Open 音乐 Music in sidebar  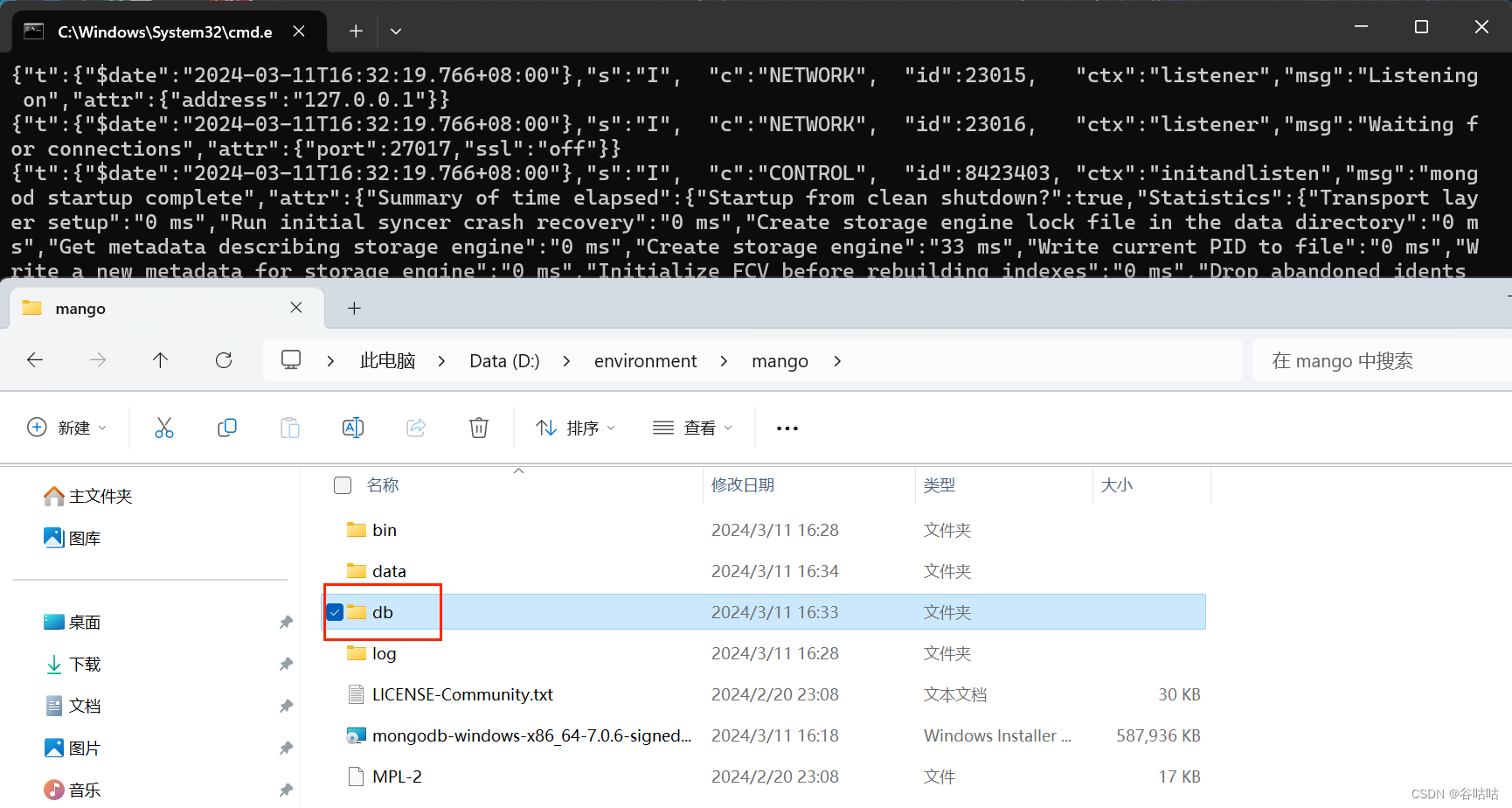73,791
